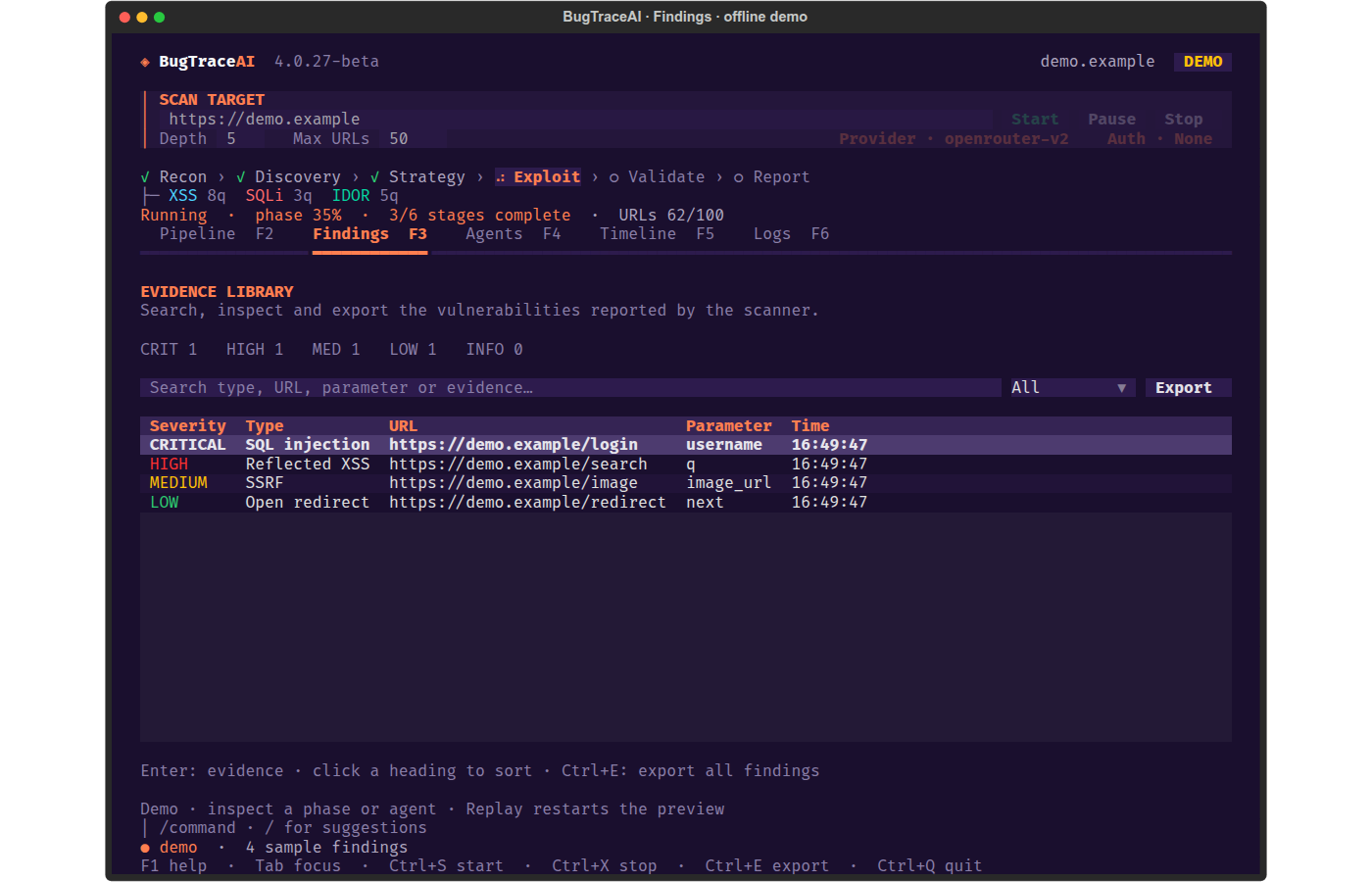1372x882 pixels.
Task: Switch to the Pipeline F2 tab
Action: coord(217,234)
